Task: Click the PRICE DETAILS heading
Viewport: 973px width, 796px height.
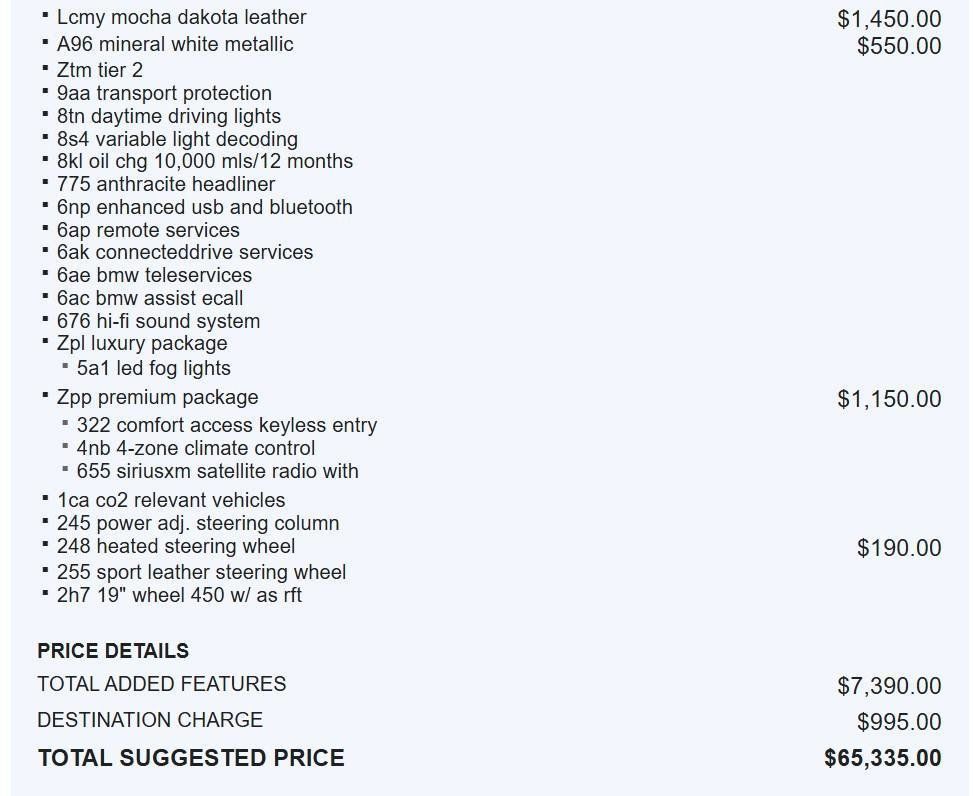Action: click(113, 651)
